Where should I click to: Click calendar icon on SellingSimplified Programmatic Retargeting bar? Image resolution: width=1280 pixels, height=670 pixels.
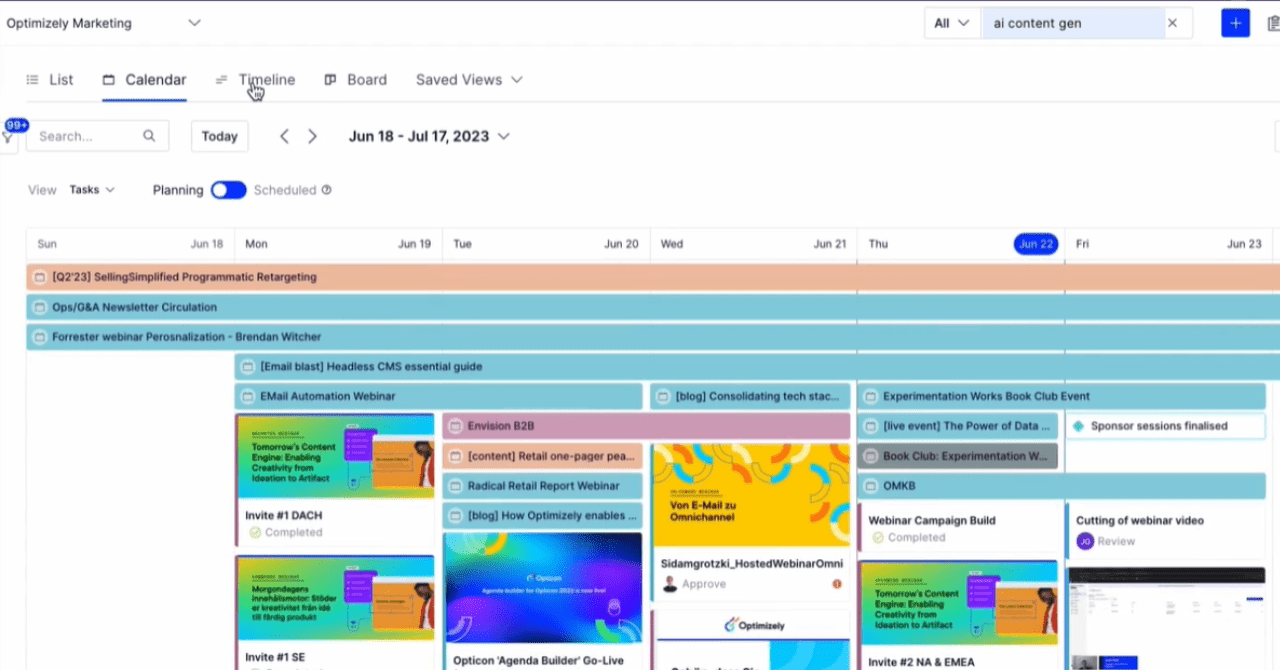coord(40,277)
